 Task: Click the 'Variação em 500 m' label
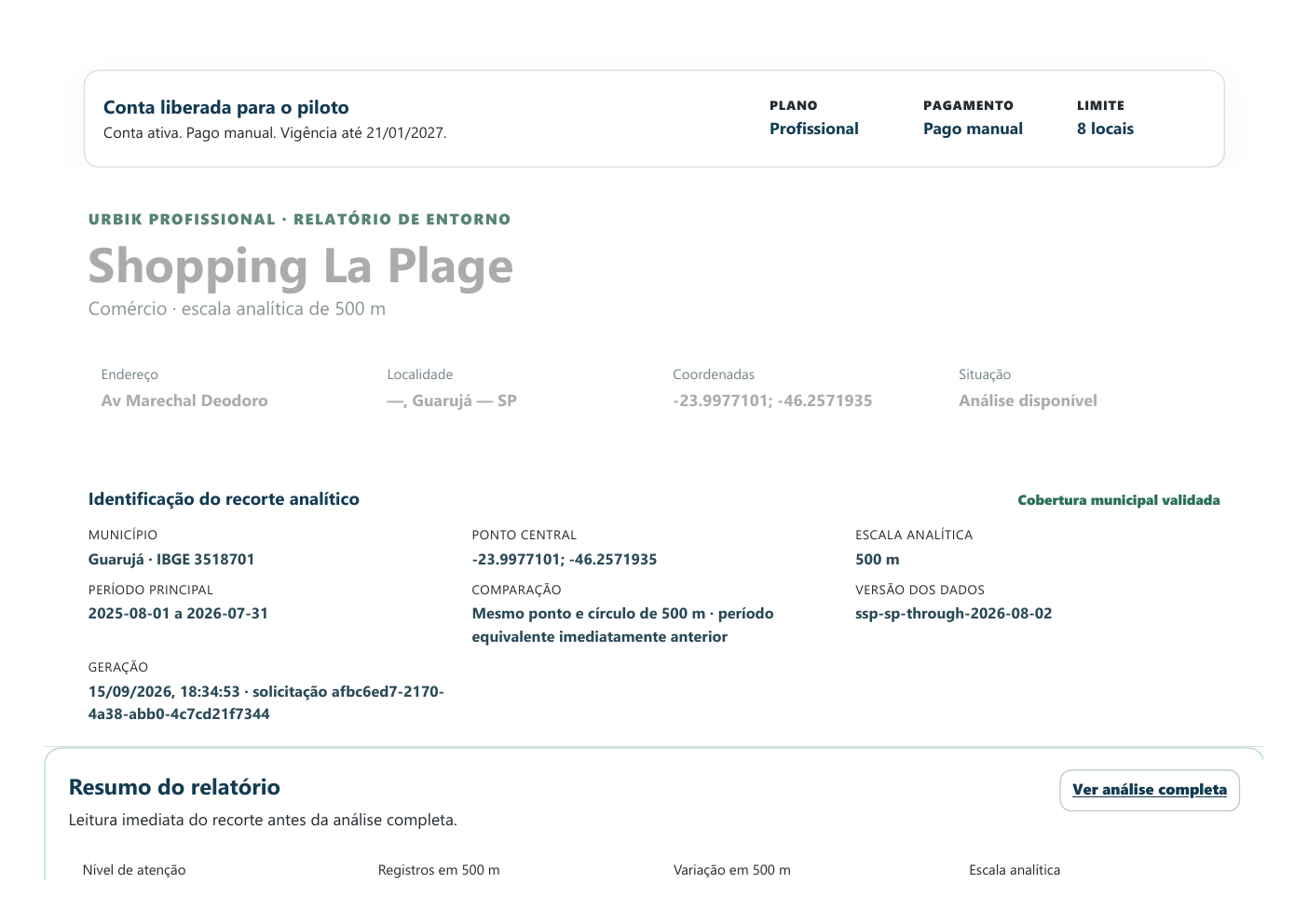732,870
